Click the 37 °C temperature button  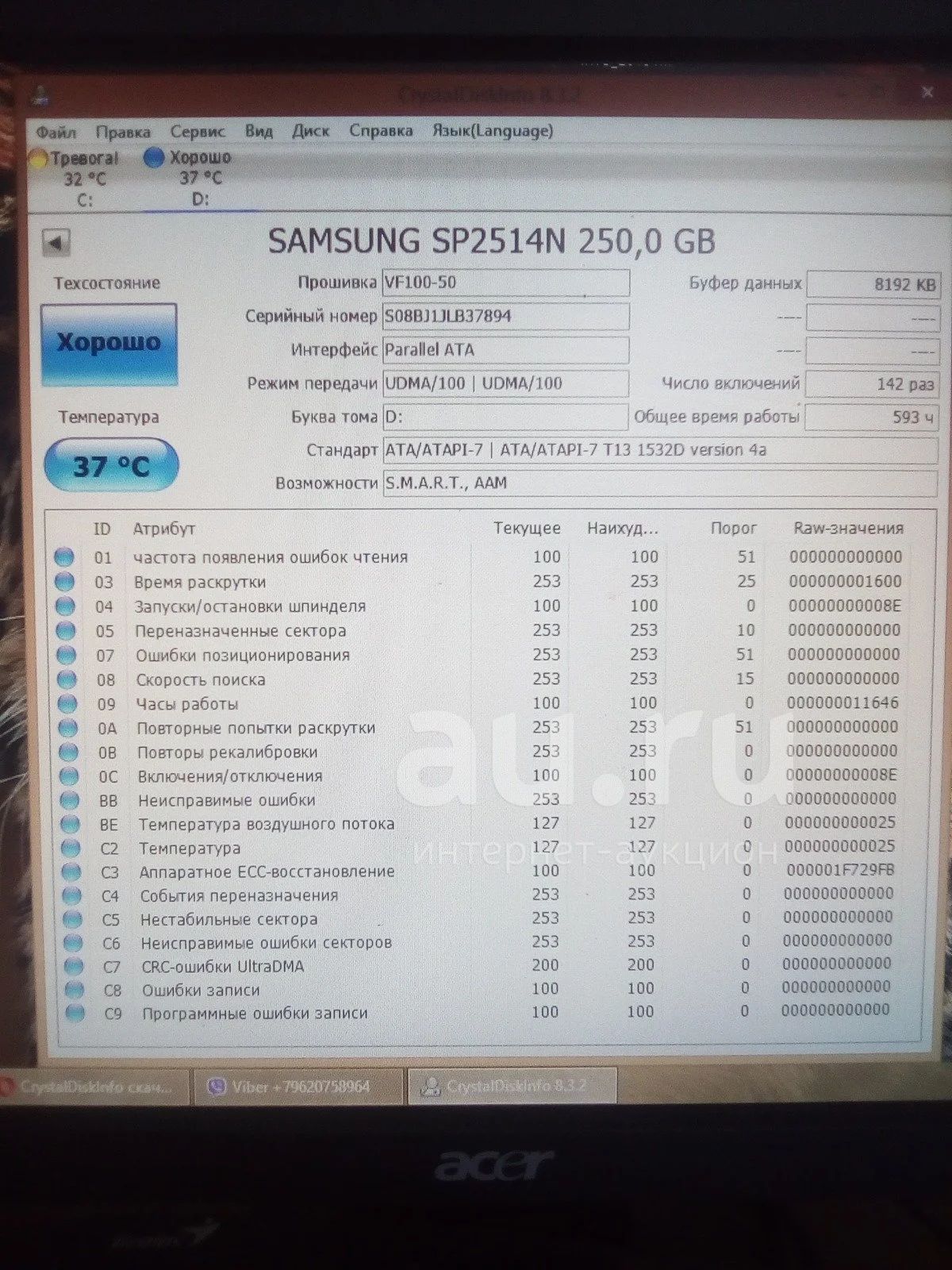click(x=111, y=466)
